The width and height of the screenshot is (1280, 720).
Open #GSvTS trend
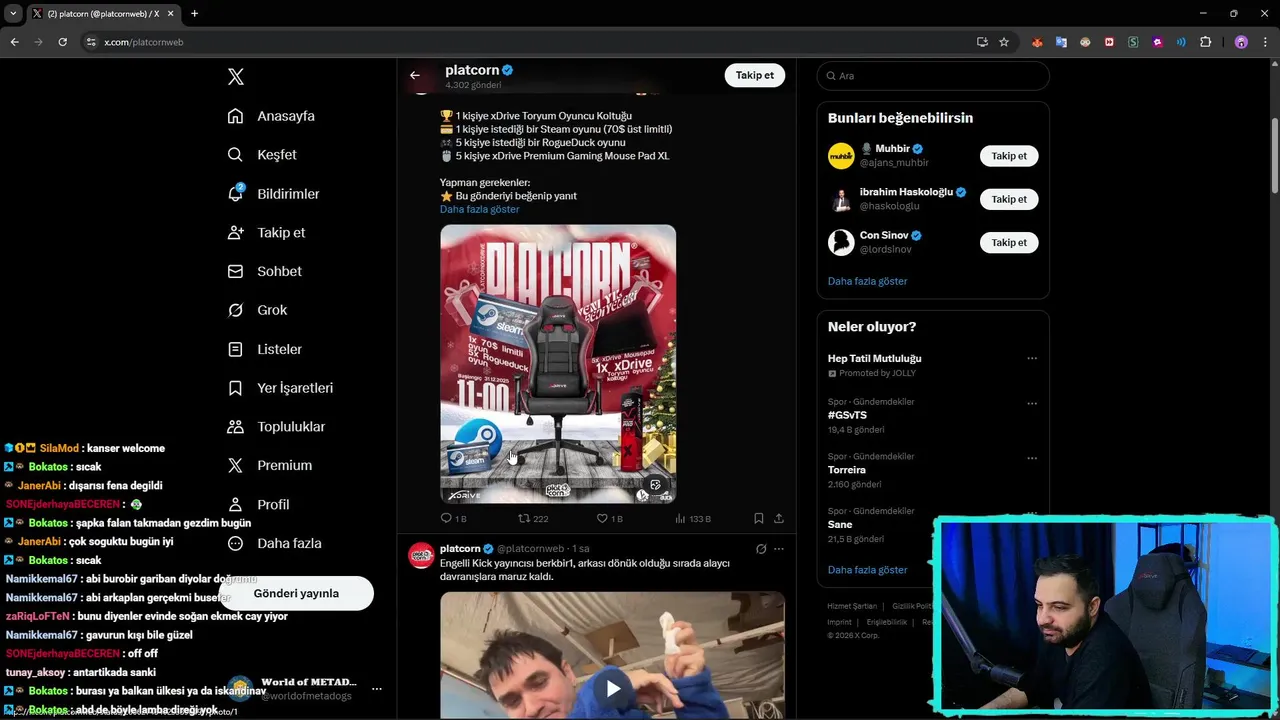pos(847,415)
